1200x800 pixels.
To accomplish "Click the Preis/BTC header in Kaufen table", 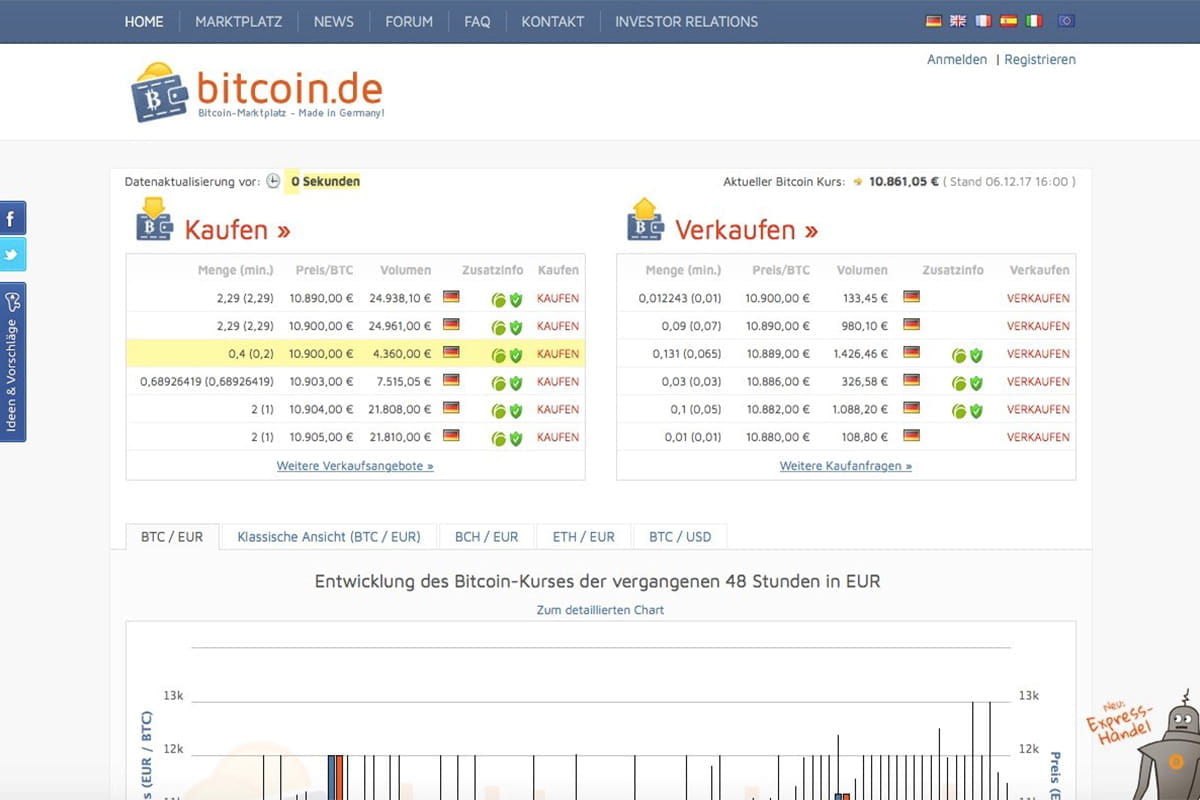I will coord(325,270).
